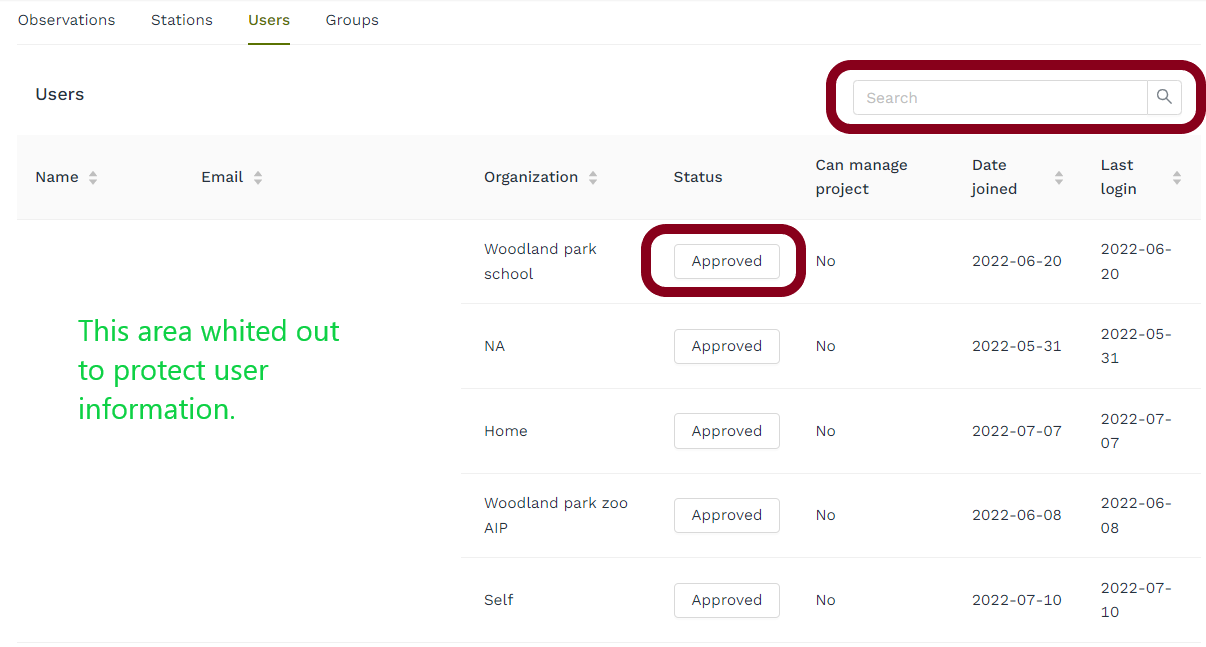Select the Users tab
1206x647 pixels.
point(269,20)
